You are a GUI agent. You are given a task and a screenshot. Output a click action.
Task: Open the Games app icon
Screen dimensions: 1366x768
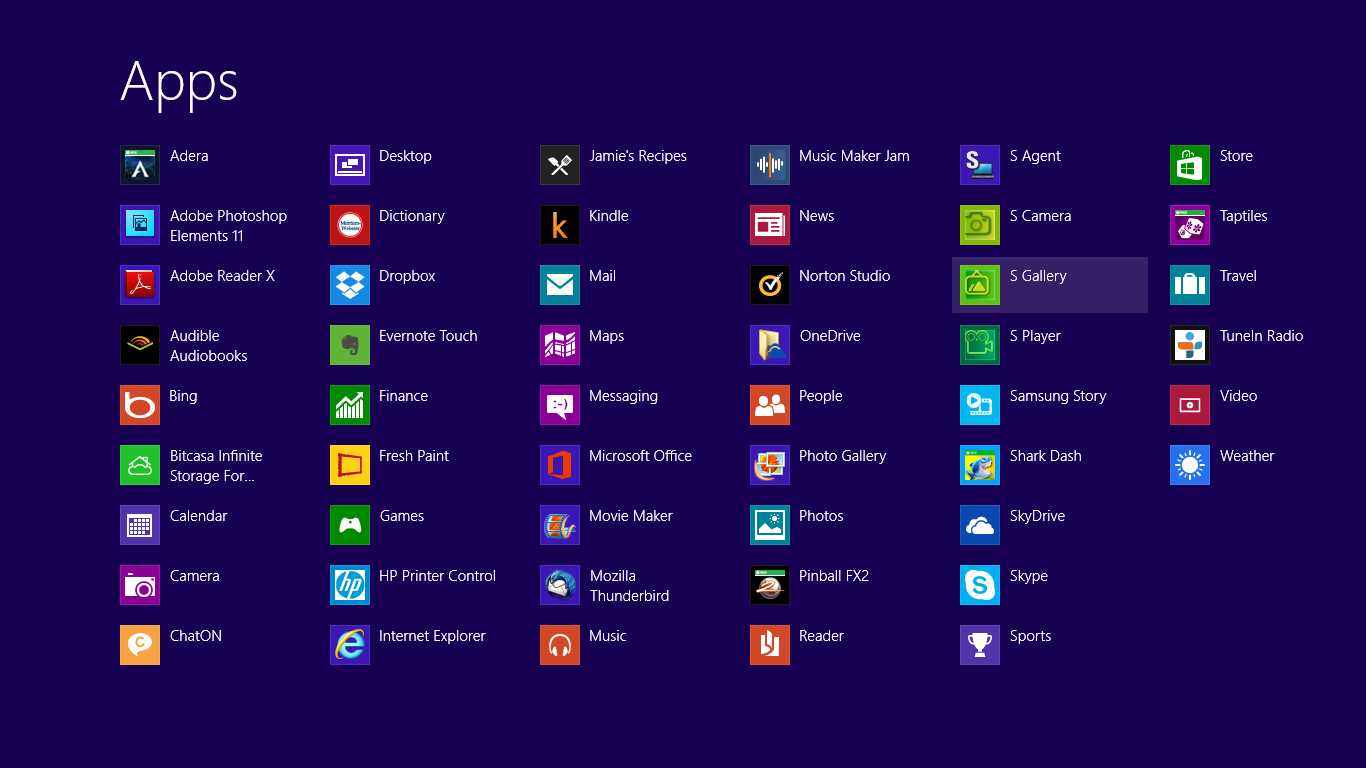350,525
